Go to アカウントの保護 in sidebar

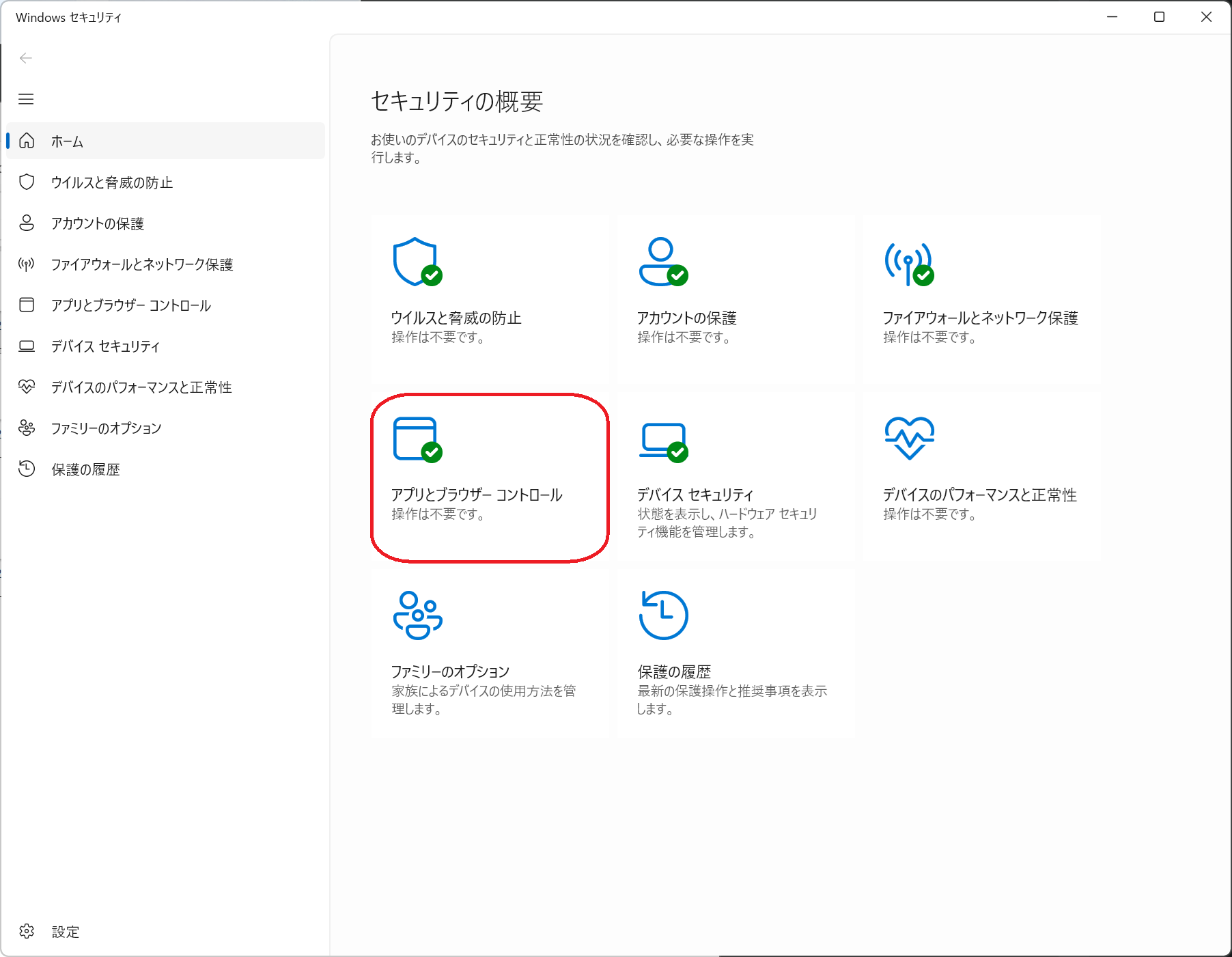[97, 223]
